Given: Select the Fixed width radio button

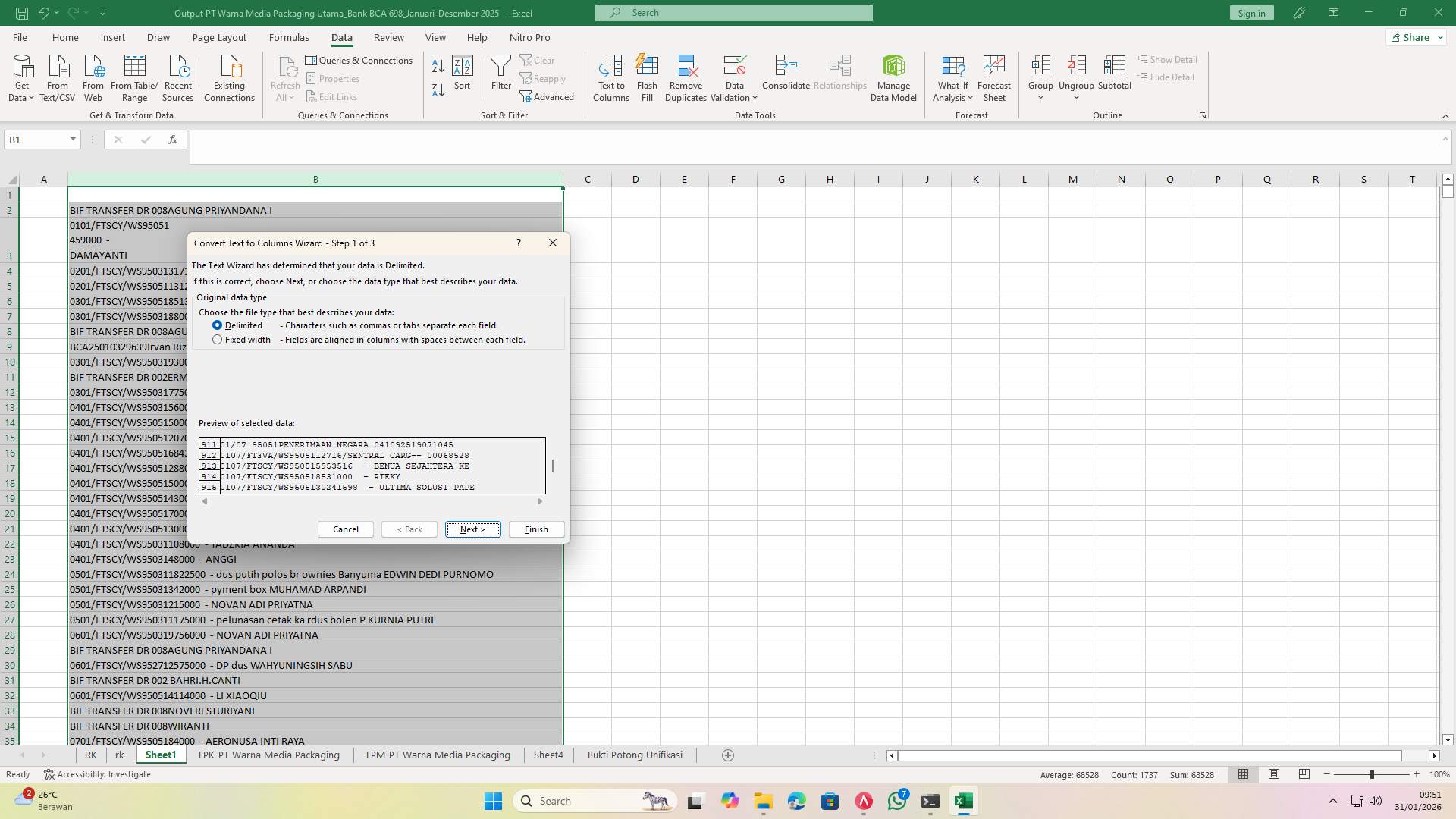Looking at the screenshot, I should [x=218, y=339].
